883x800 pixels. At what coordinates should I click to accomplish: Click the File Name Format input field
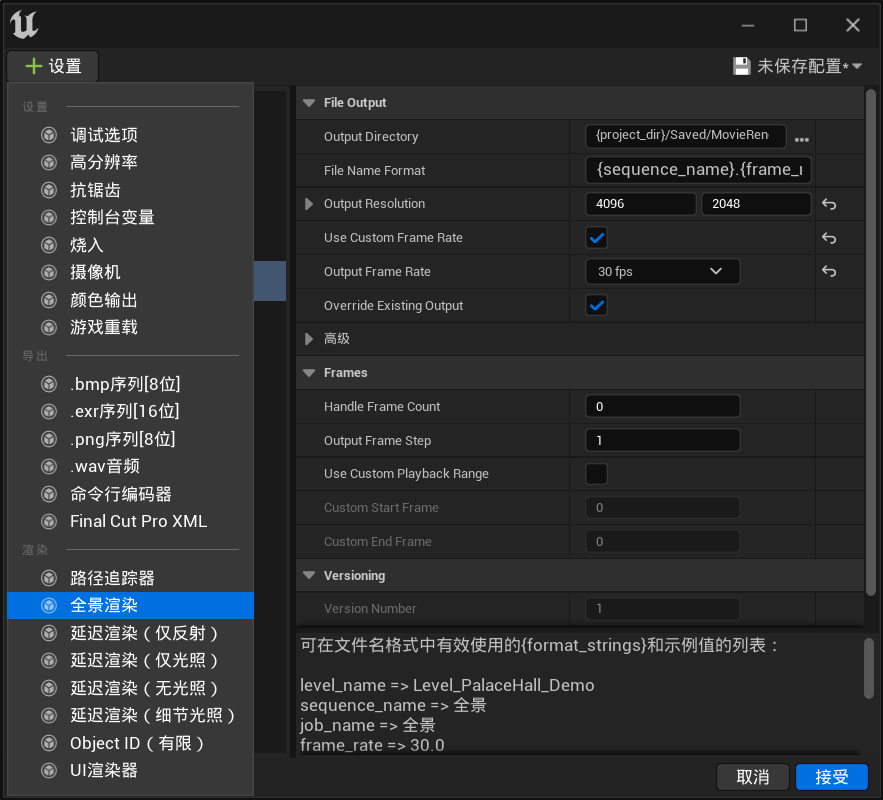[698, 170]
